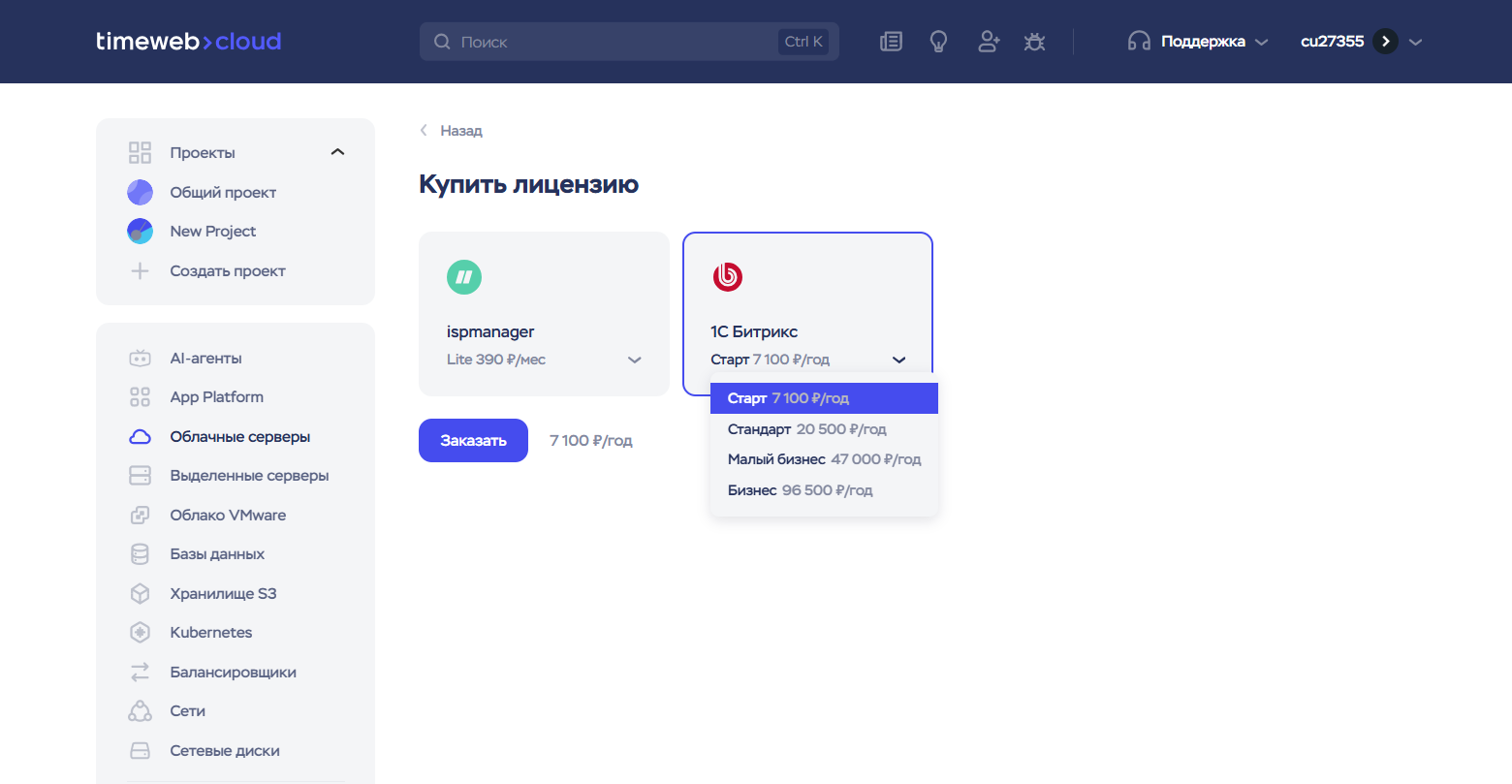Collapse the Проекты section chevron

337,152
